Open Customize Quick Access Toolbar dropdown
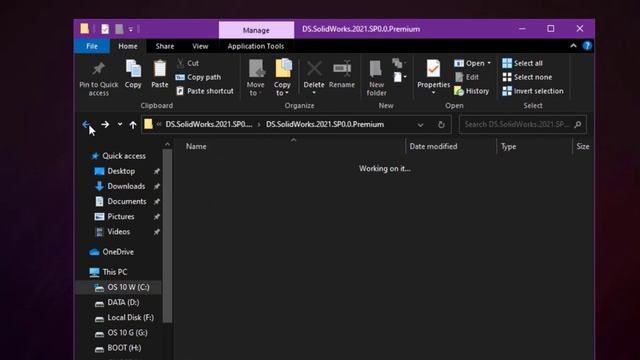 point(131,29)
